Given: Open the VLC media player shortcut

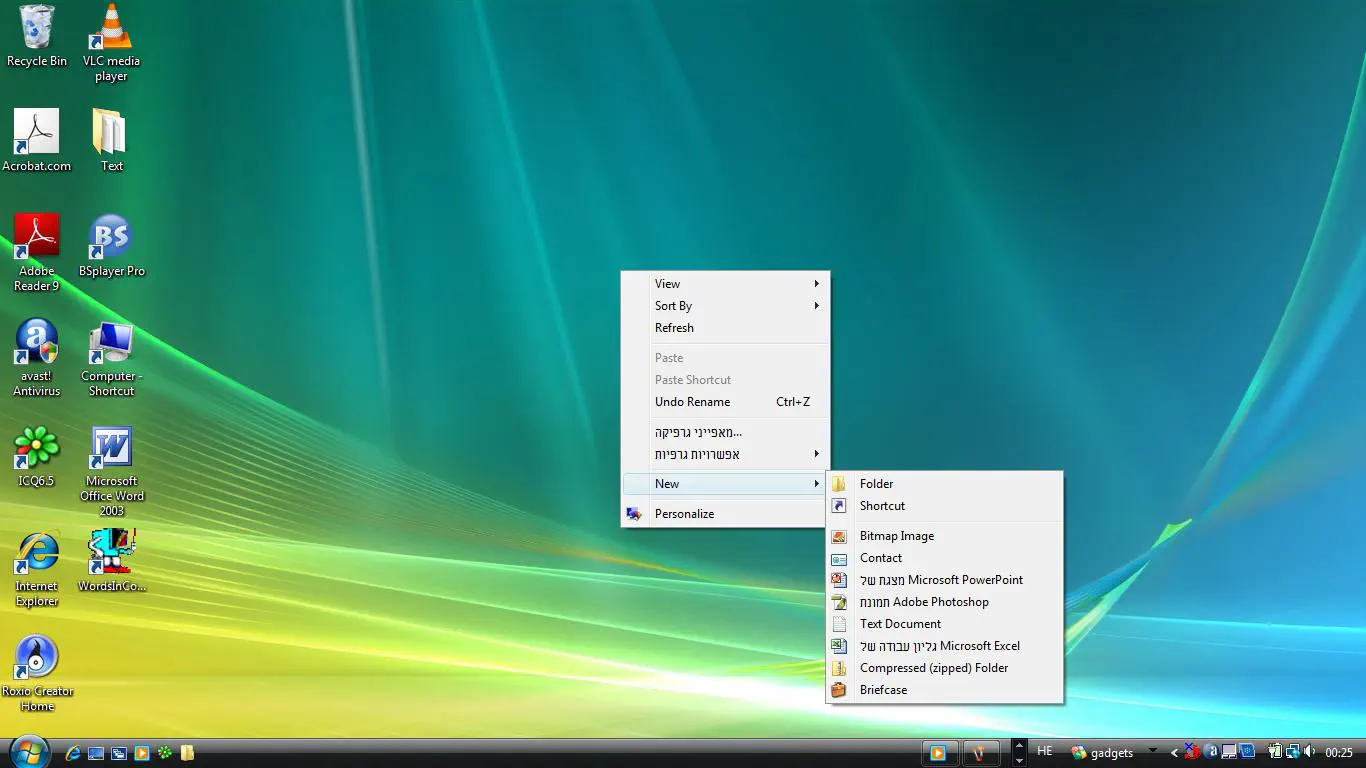Looking at the screenshot, I should click(111, 29).
